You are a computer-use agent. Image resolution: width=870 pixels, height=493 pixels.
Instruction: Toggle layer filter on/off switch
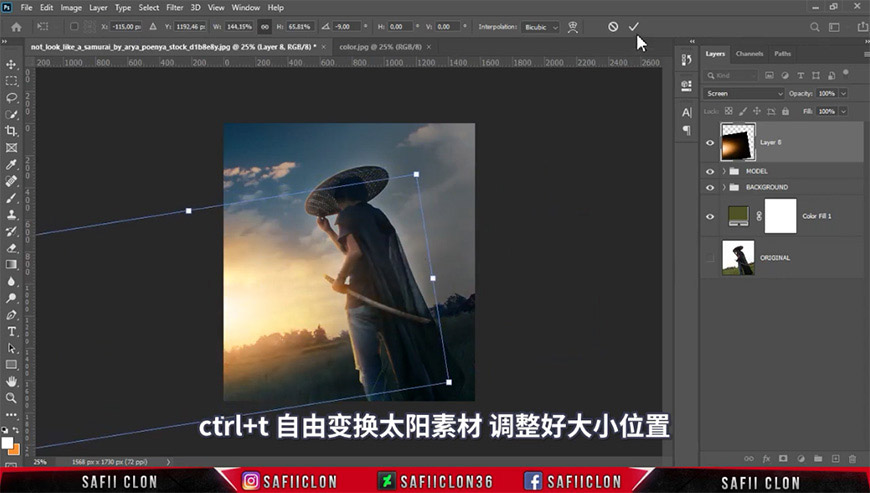pyautogui.click(x=846, y=73)
